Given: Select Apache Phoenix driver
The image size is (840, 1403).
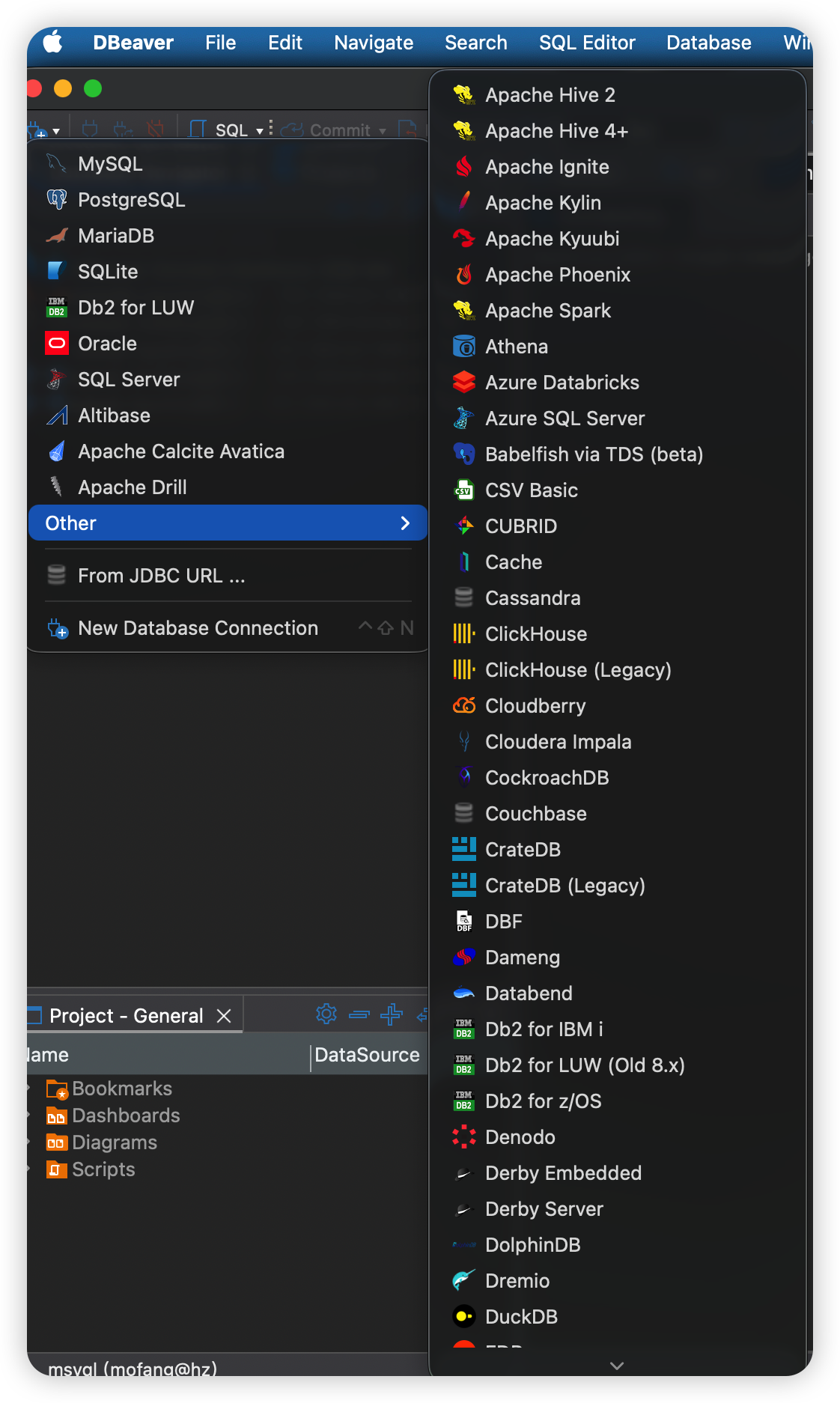Looking at the screenshot, I should [618, 275].
